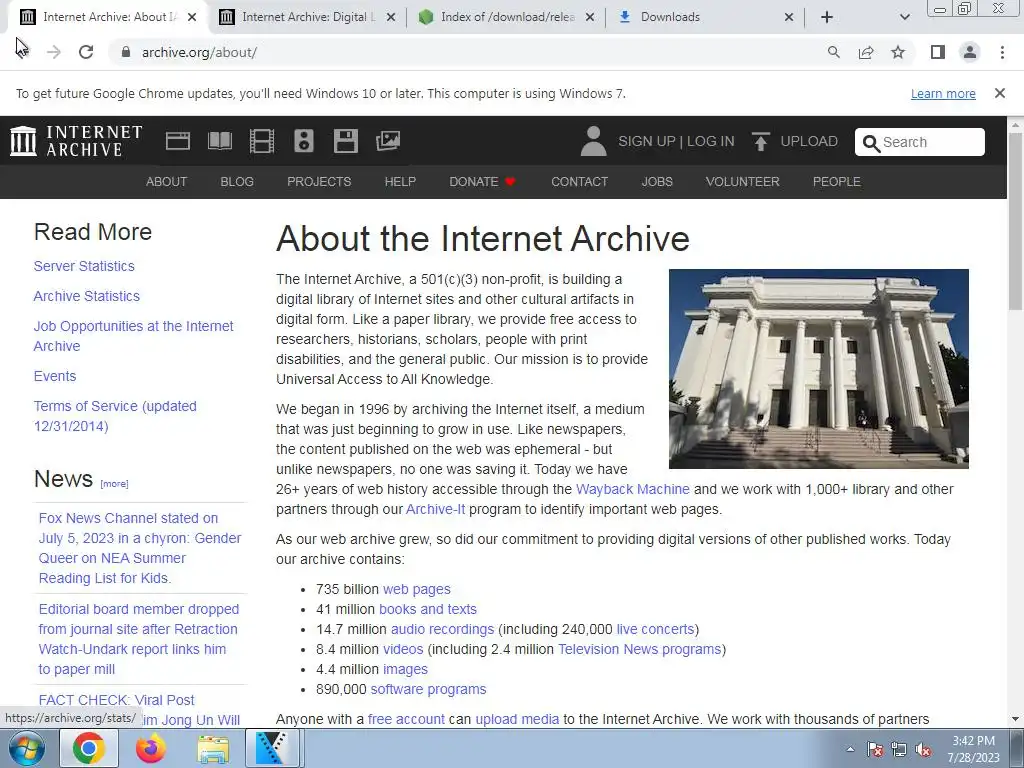Show hidden tray icons arrow
Viewport: 1024px width, 768px height.
click(x=850, y=750)
